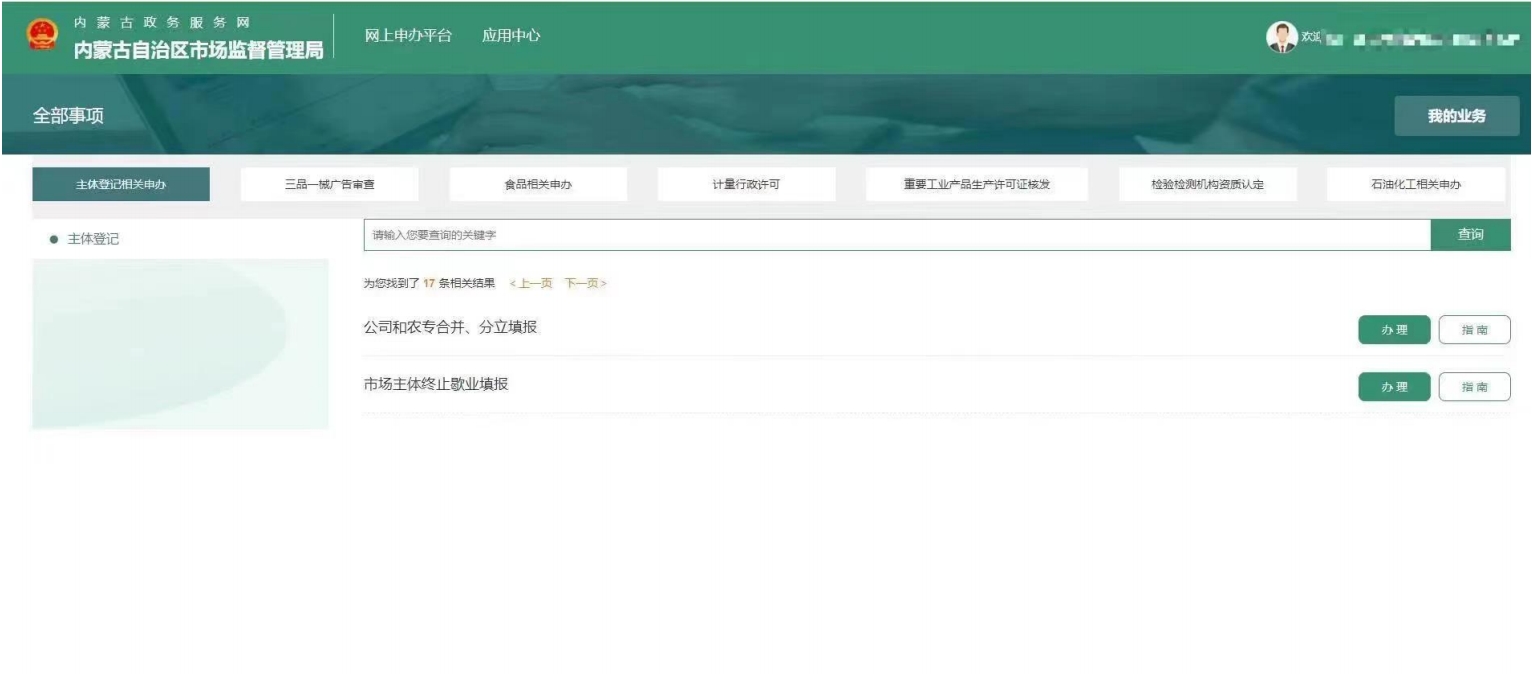Select the 主体登记相关申办 tab

pos(121,184)
